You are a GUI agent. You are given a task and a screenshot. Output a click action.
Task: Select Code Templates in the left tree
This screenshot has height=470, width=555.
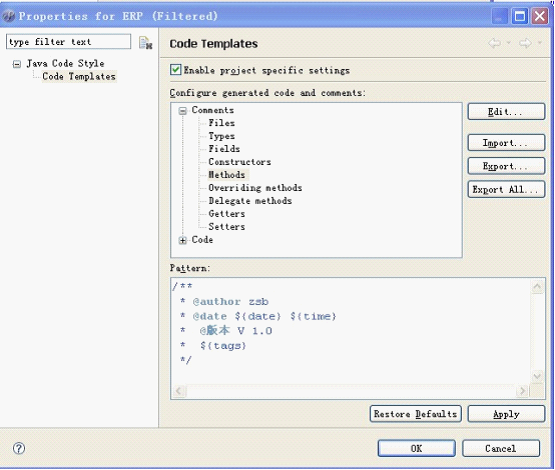(x=79, y=76)
